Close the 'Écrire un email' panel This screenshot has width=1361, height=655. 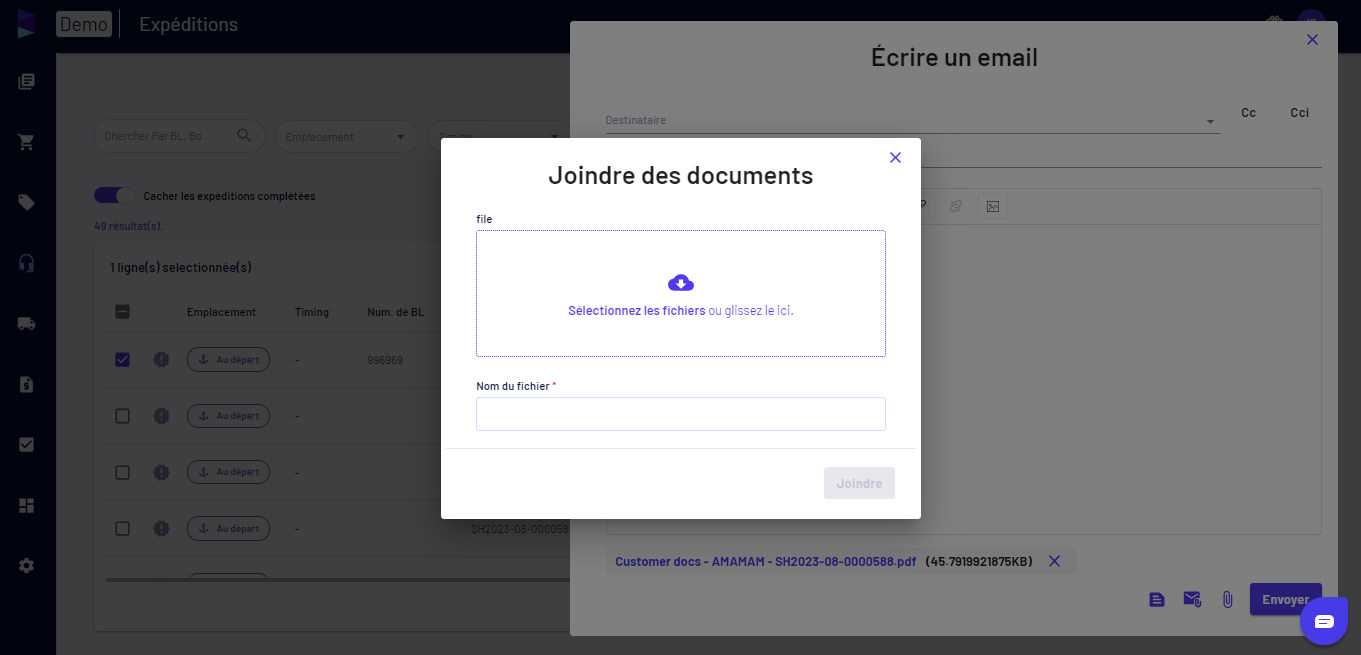(x=1312, y=40)
